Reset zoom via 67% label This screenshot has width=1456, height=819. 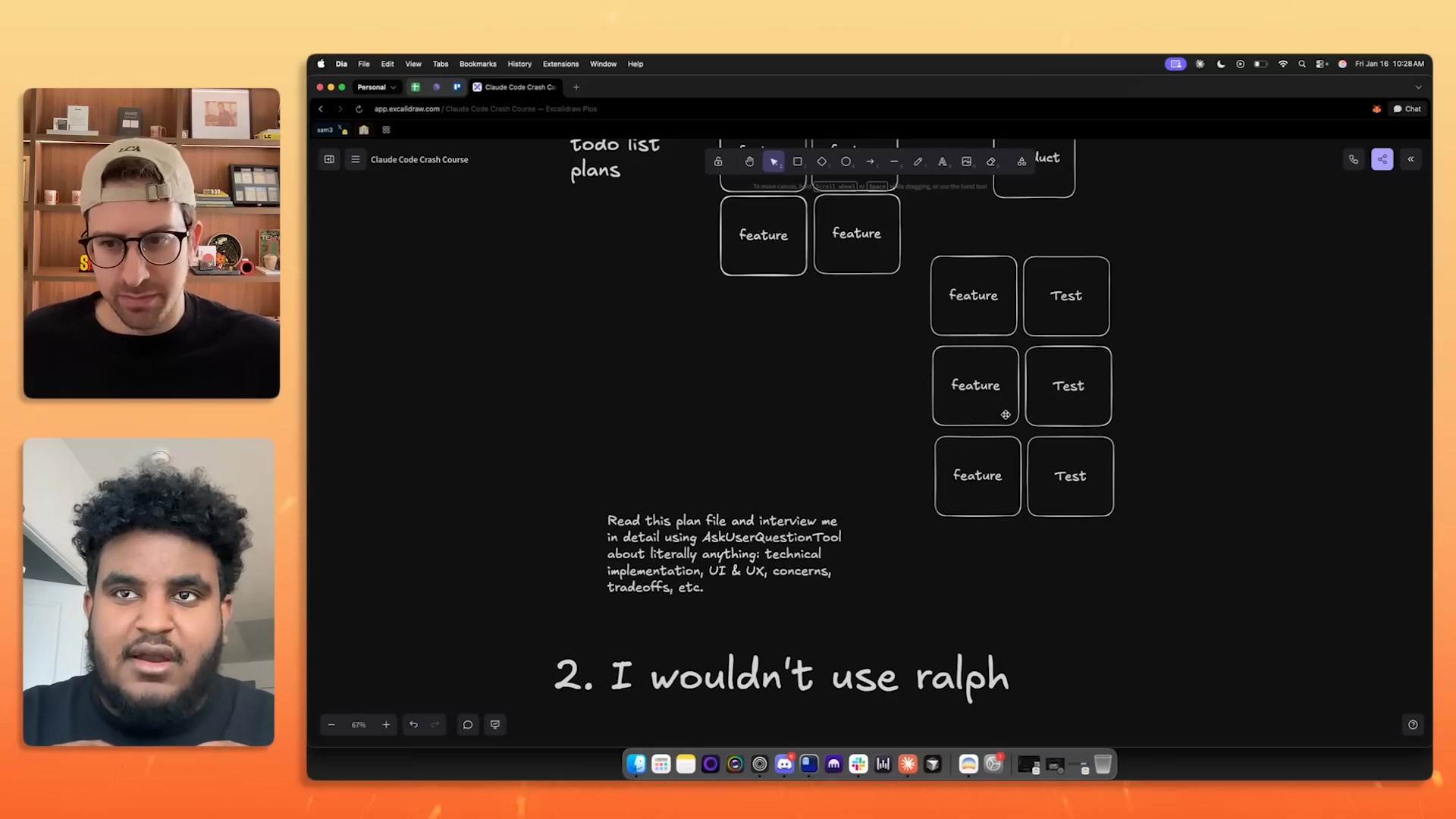coord(359,725)
